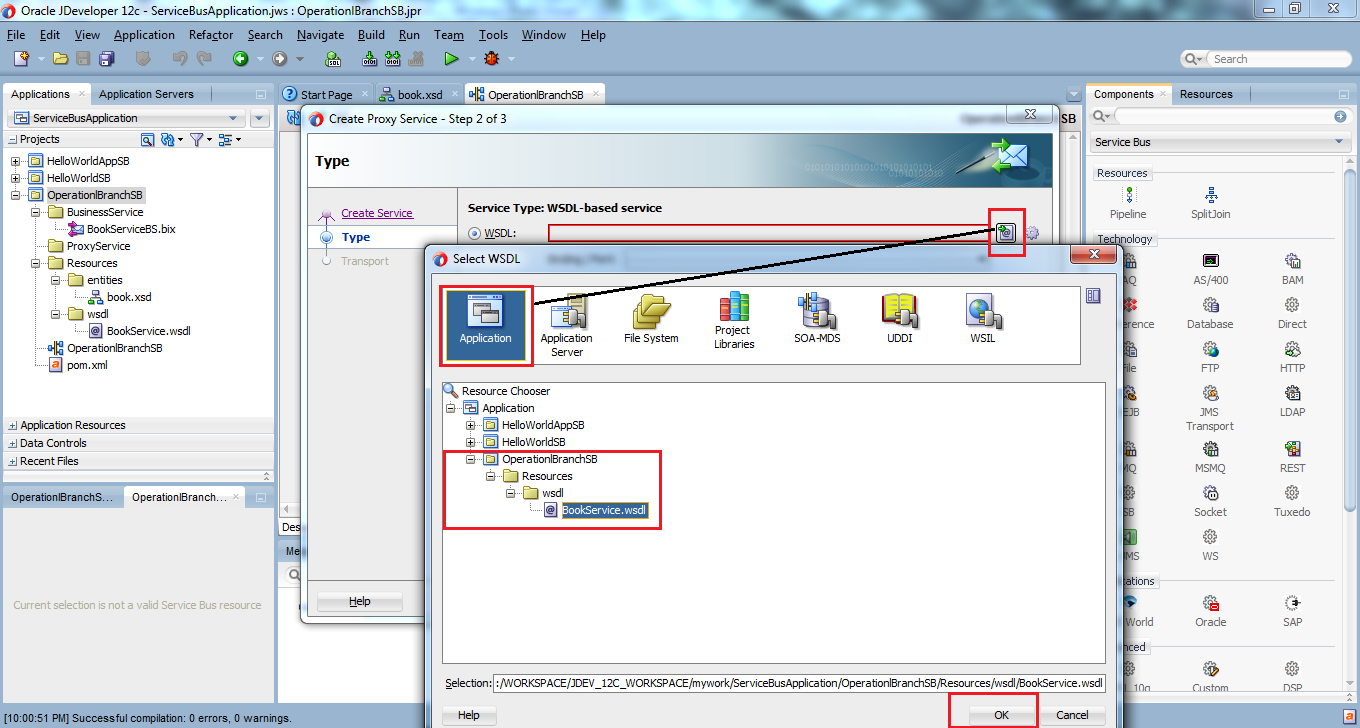Expand HelloWorldSB in Projects tree
This screenshot has width=1360, height=728.
click(15, 178)
